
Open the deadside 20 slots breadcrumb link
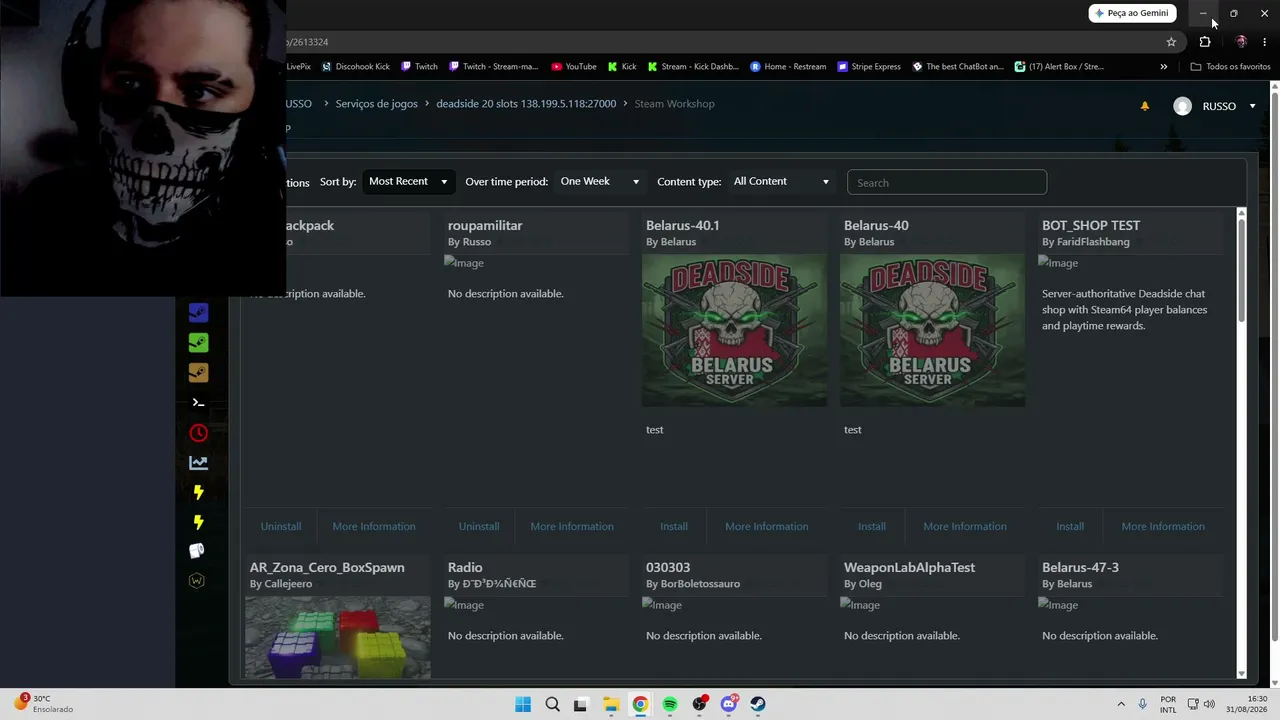point(526,104)
